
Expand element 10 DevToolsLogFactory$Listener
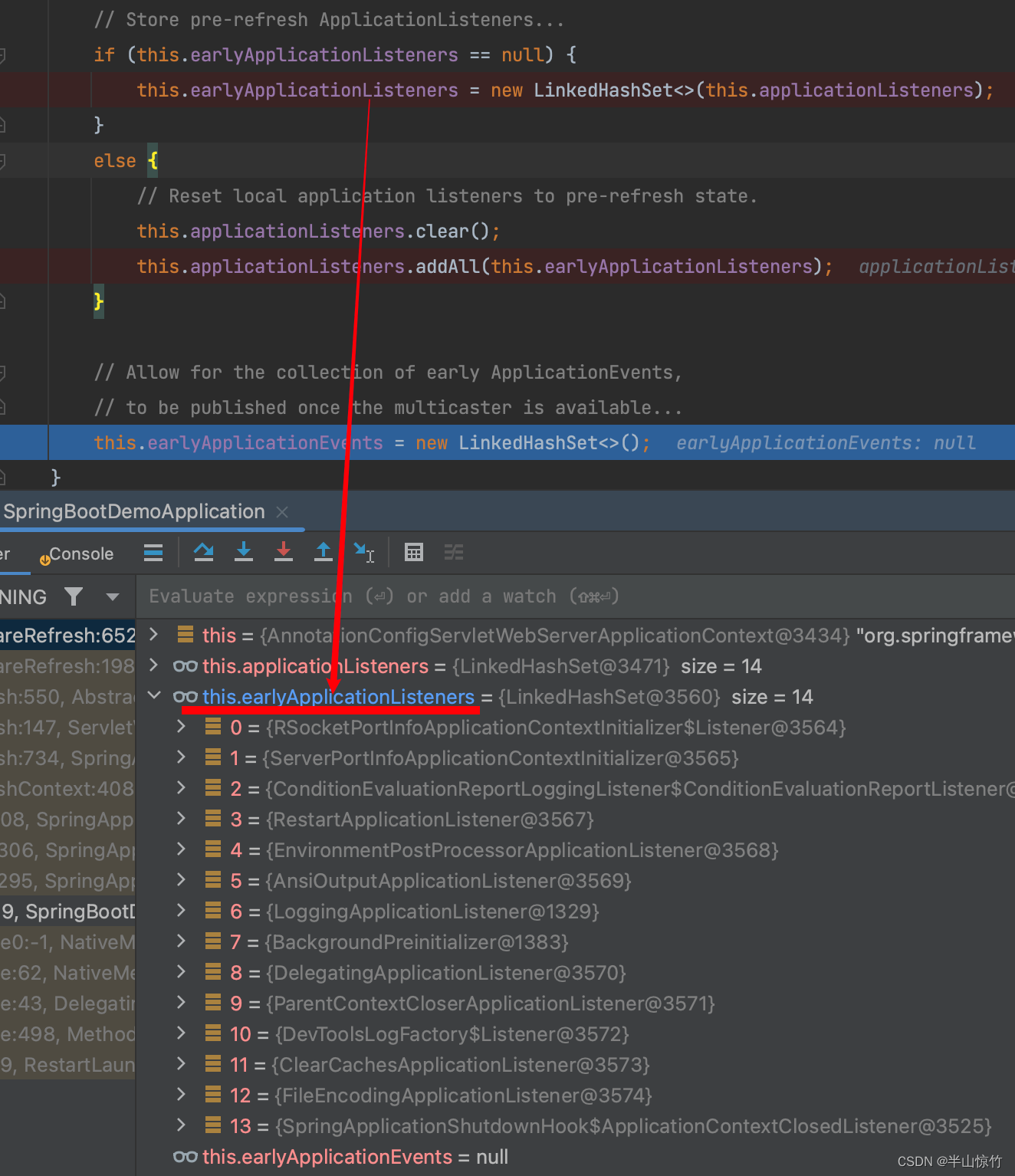[182, 1033]
